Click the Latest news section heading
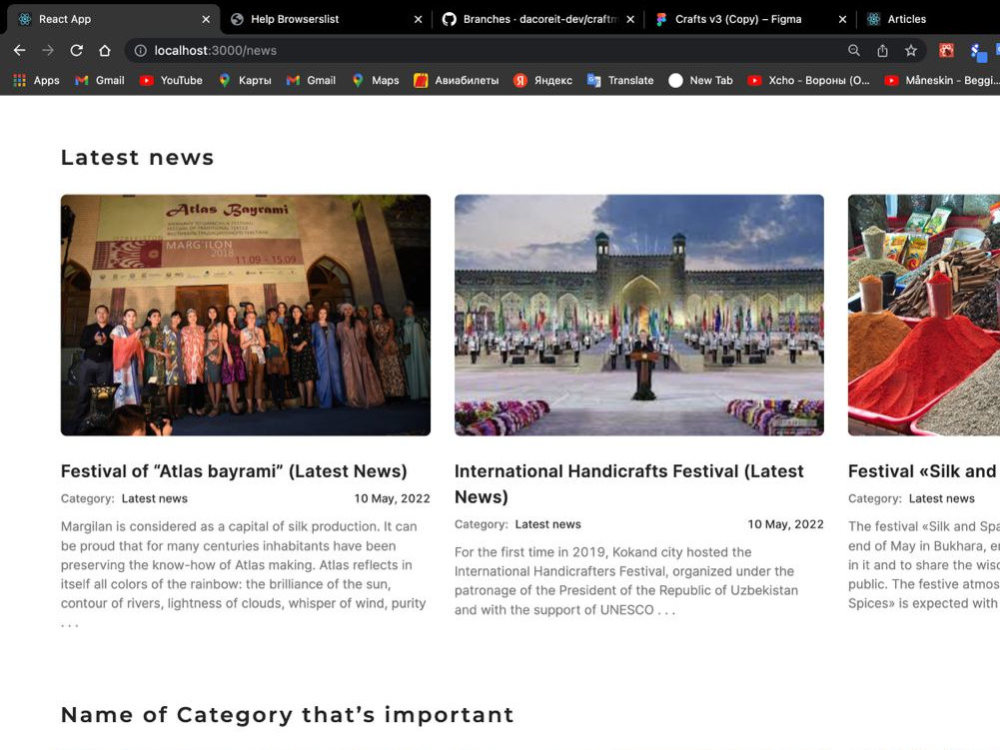 (x=137, y=158)
